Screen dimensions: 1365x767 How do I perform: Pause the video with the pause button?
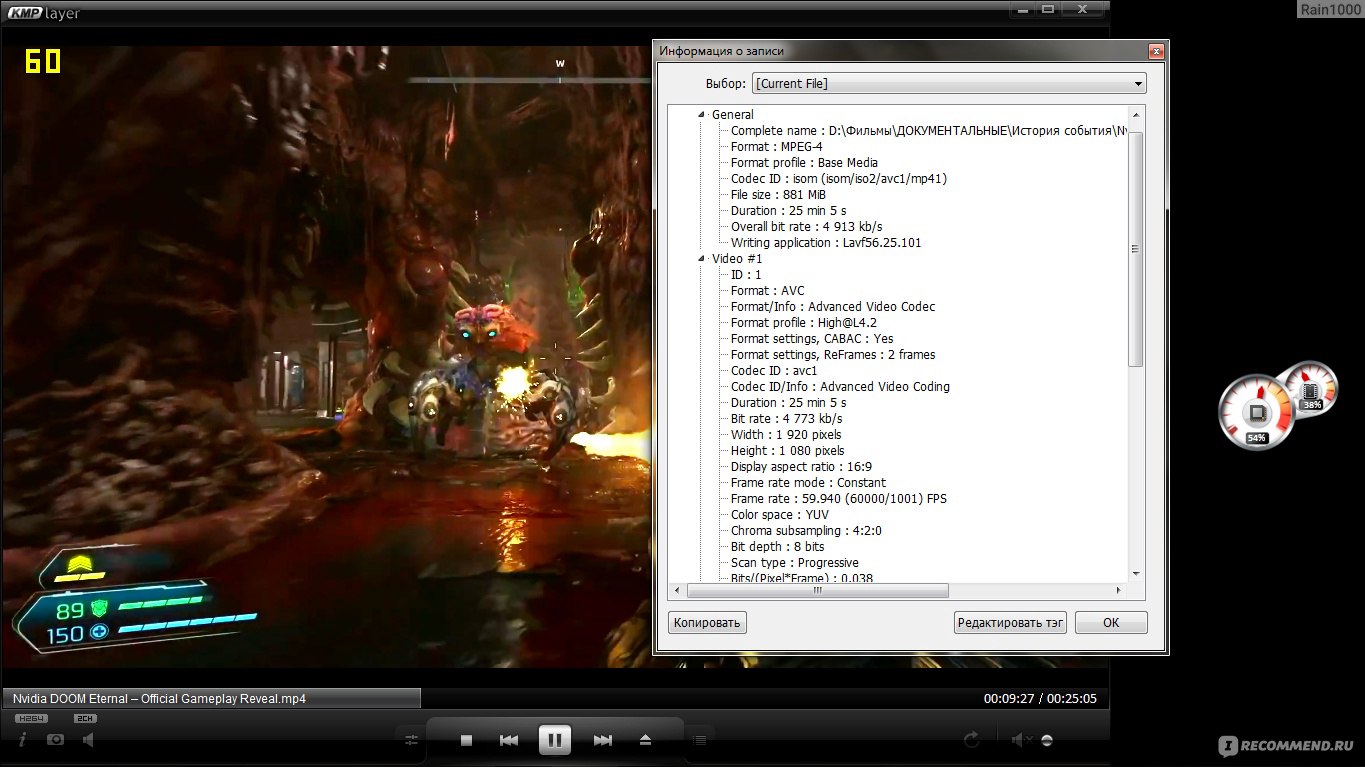(x=554, y=740)
